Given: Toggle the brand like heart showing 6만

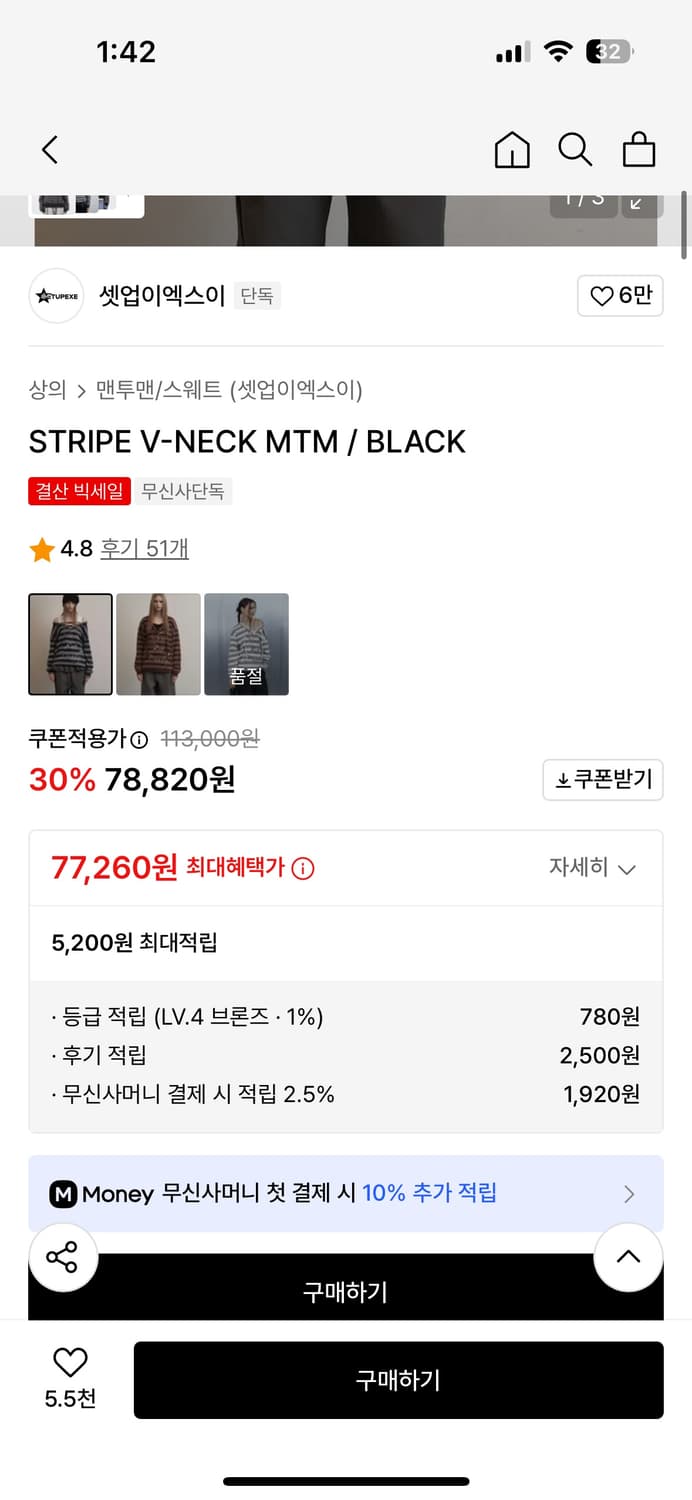Looking at the screenshot, I should coord(620,296).
